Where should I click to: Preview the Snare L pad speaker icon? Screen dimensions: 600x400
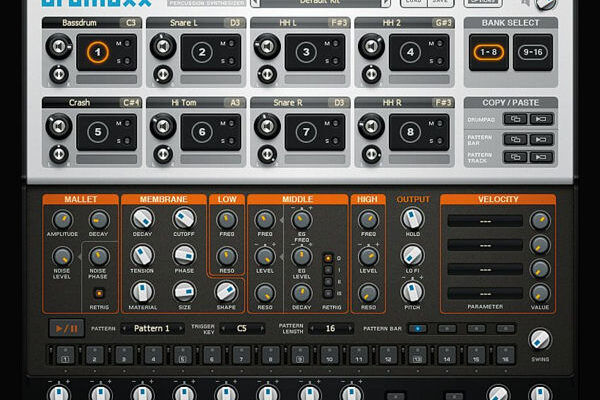click(x=163, y=46)
